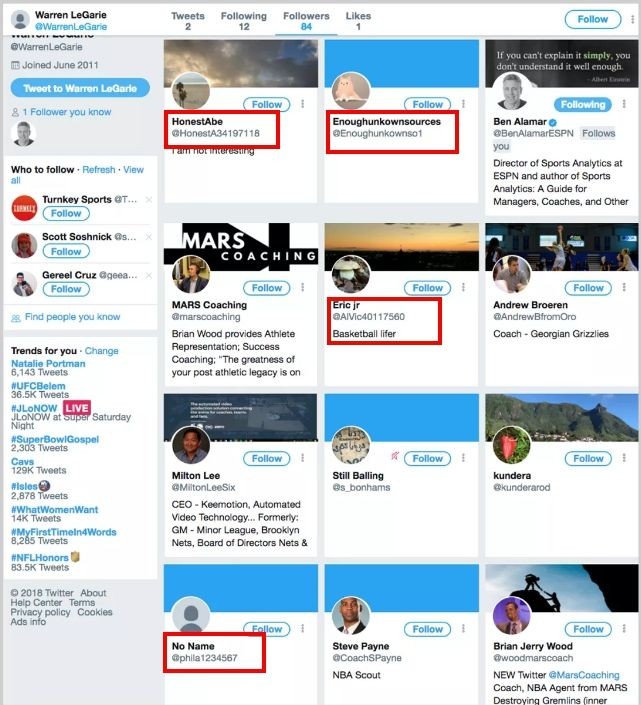Screen dimensions: 641x705
Task: Open three-dot menu on Milton Lee card
Action: (303, 458)
